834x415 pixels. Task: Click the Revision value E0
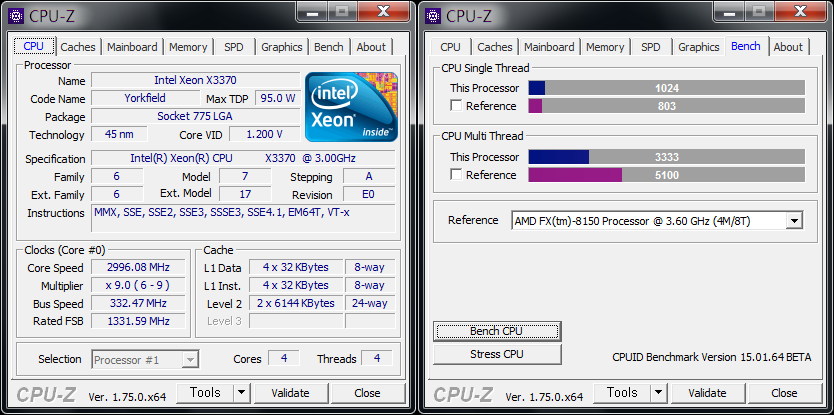tap(369, 194)
